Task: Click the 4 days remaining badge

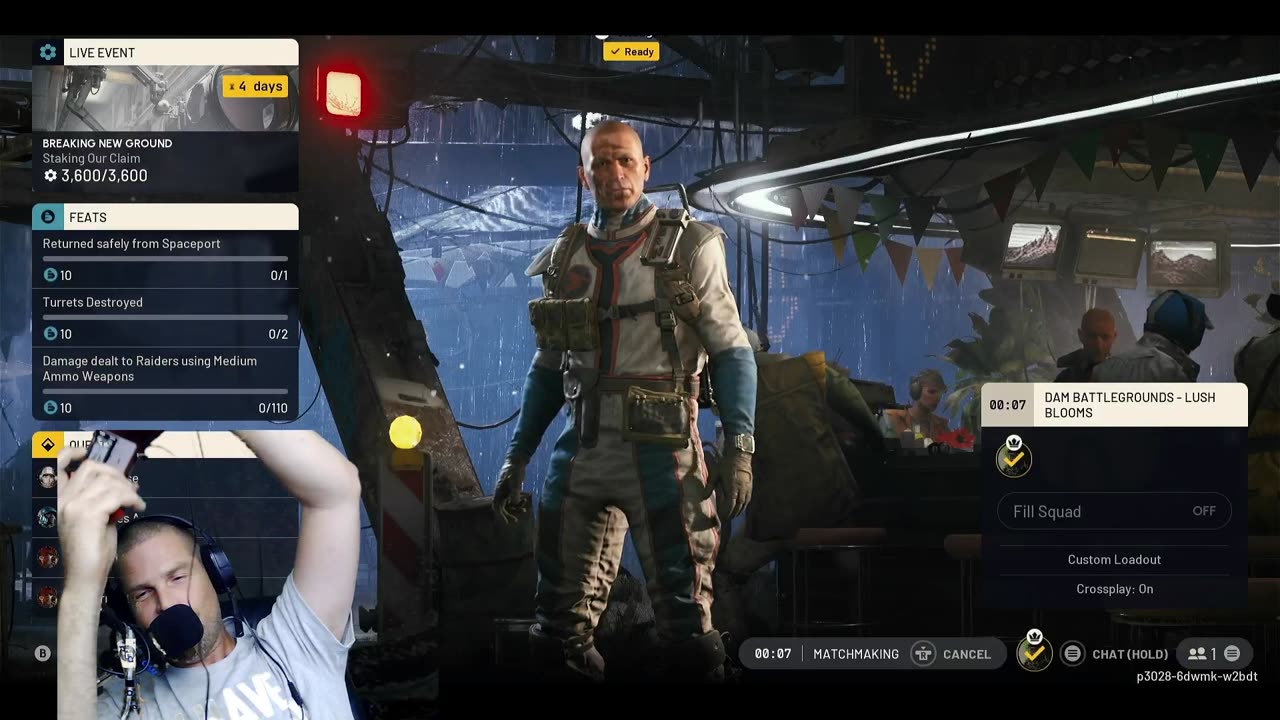Action: tap(255, 87)
